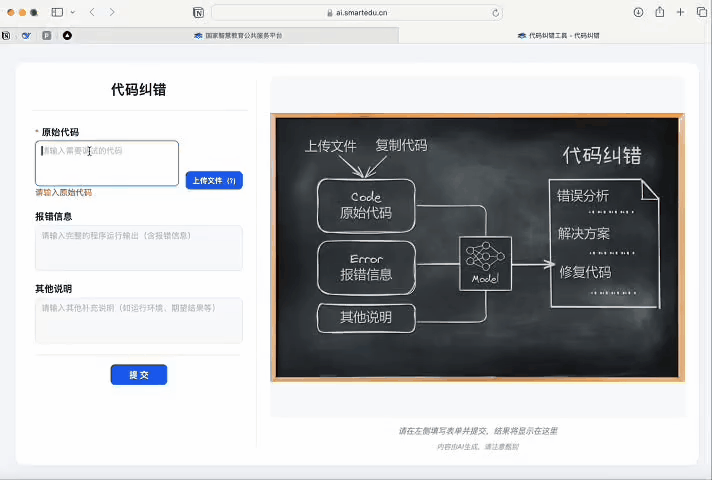This screenshot has width=712, height=480.
Task: Submit the form with 提交 button
Action: coord(138,375)
